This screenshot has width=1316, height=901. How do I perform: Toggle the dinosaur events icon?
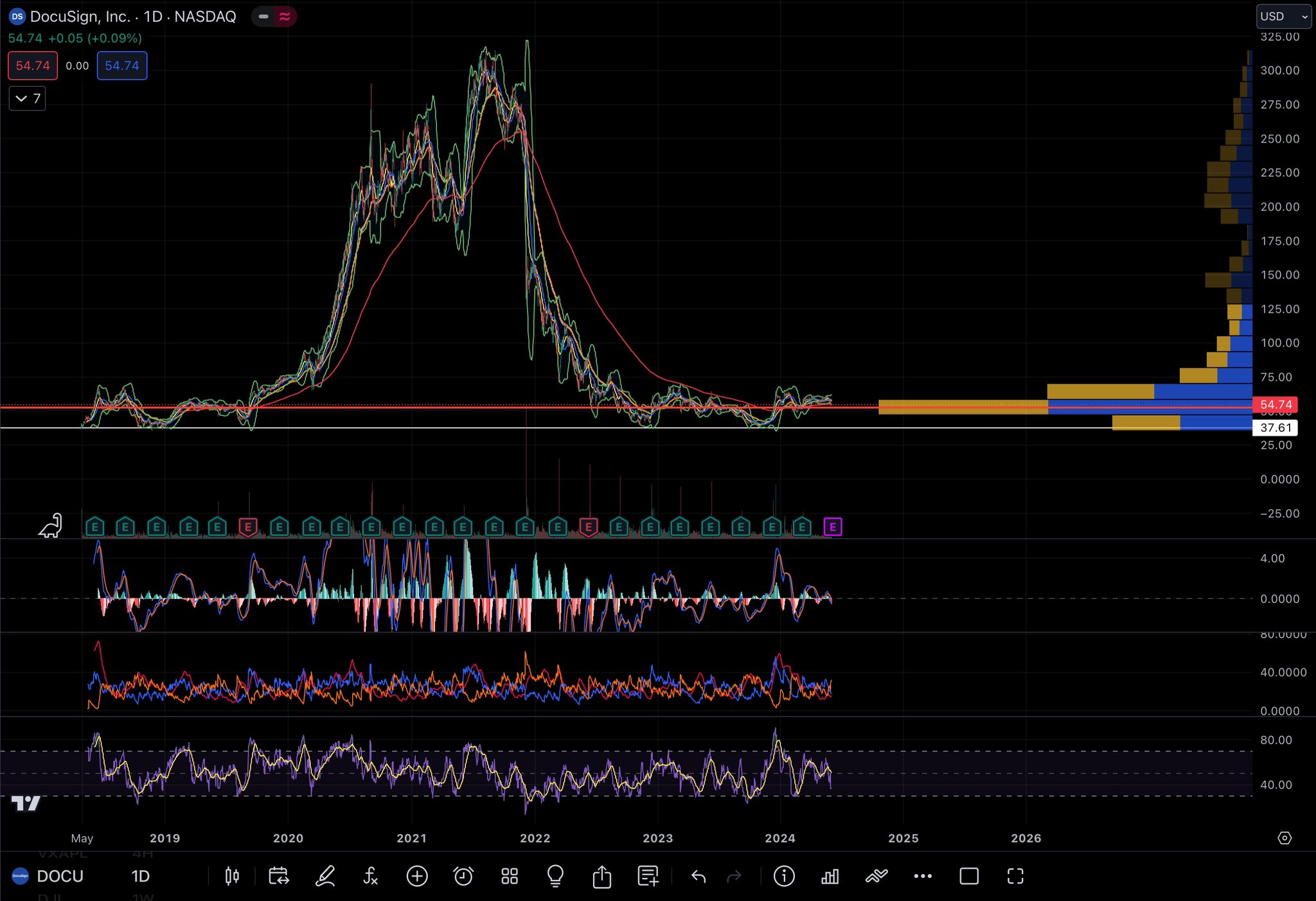pyautogui.click(x=50, y=526)
